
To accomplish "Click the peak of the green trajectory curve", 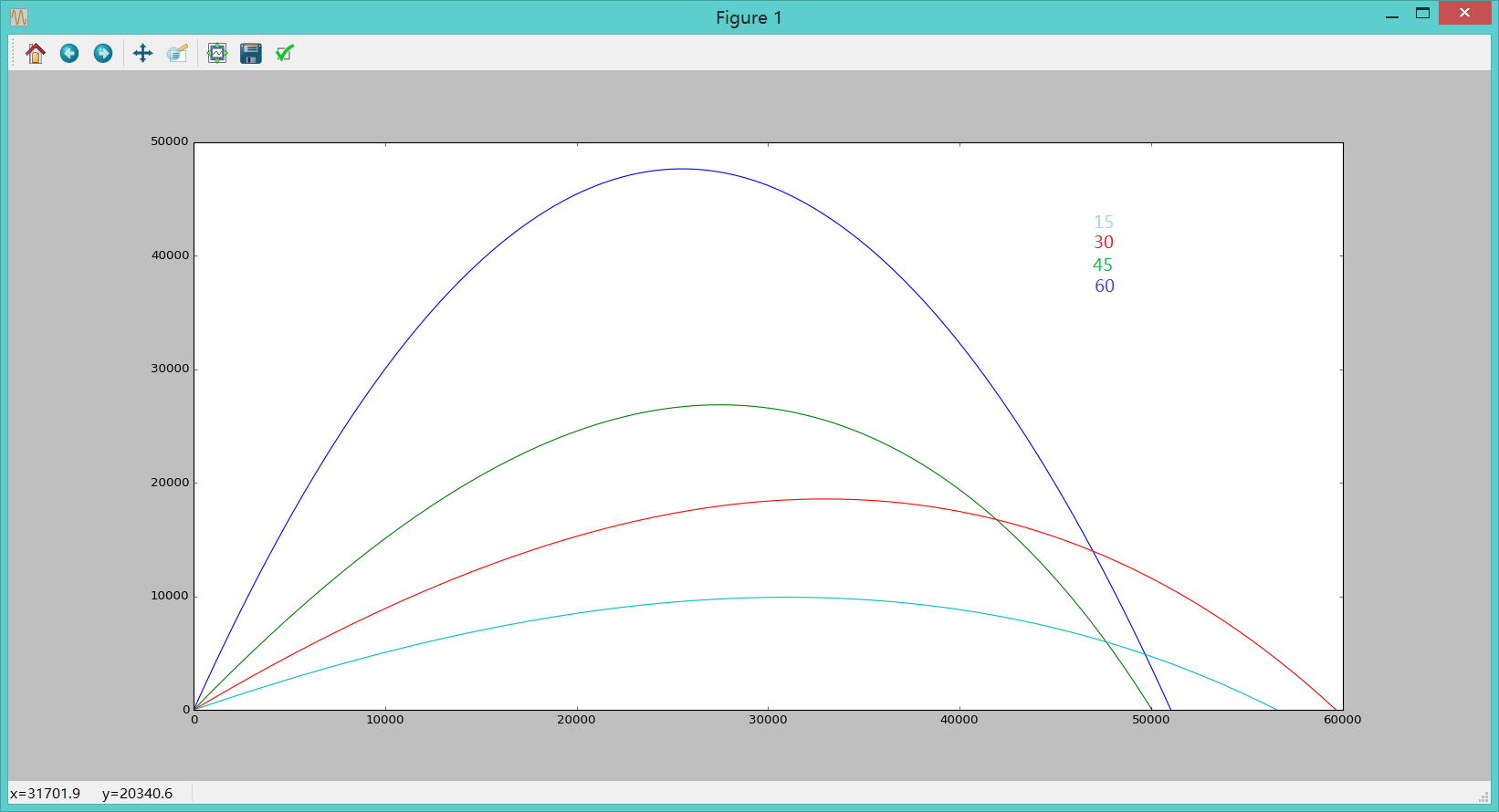I will tap(719, 404).
